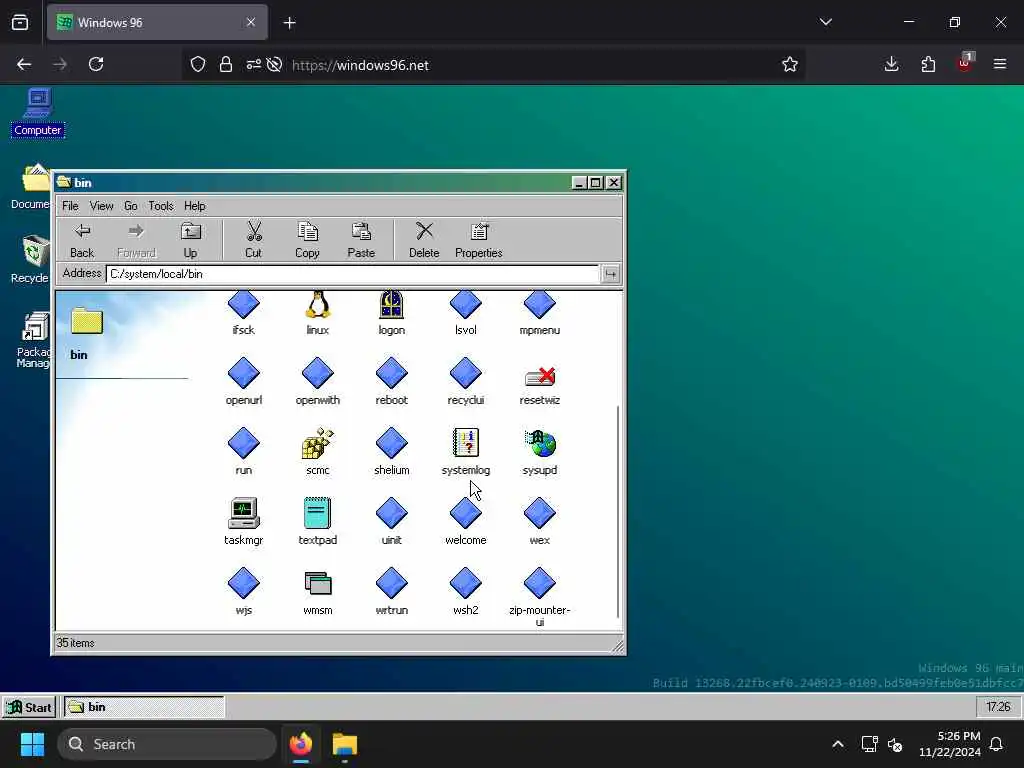Screen dimensions: 1024x768
Task: Open browser downloads panel
Action: [891, 64]
